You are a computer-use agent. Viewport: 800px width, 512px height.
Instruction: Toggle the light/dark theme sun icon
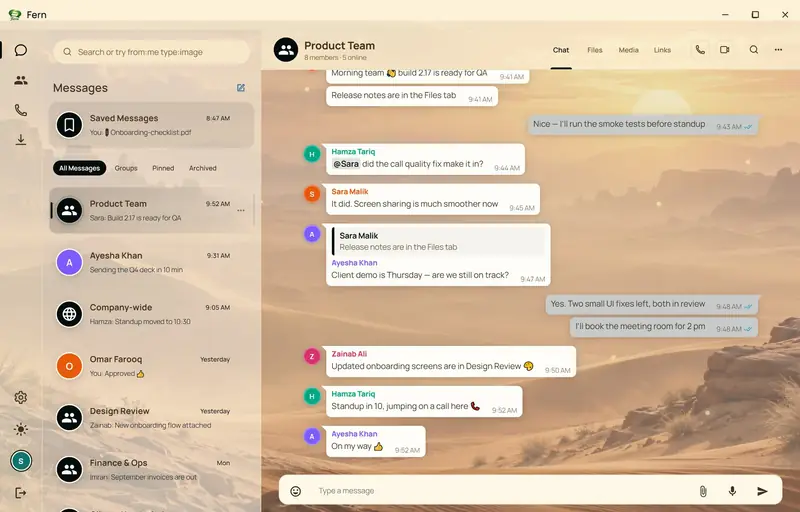(x=21, y=429)
